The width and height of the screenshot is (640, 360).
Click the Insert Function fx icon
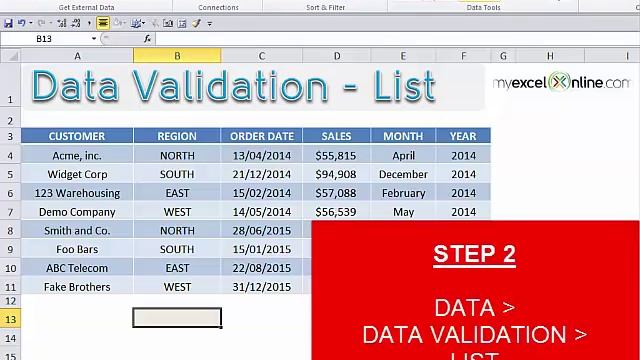(x=147, y=38)
